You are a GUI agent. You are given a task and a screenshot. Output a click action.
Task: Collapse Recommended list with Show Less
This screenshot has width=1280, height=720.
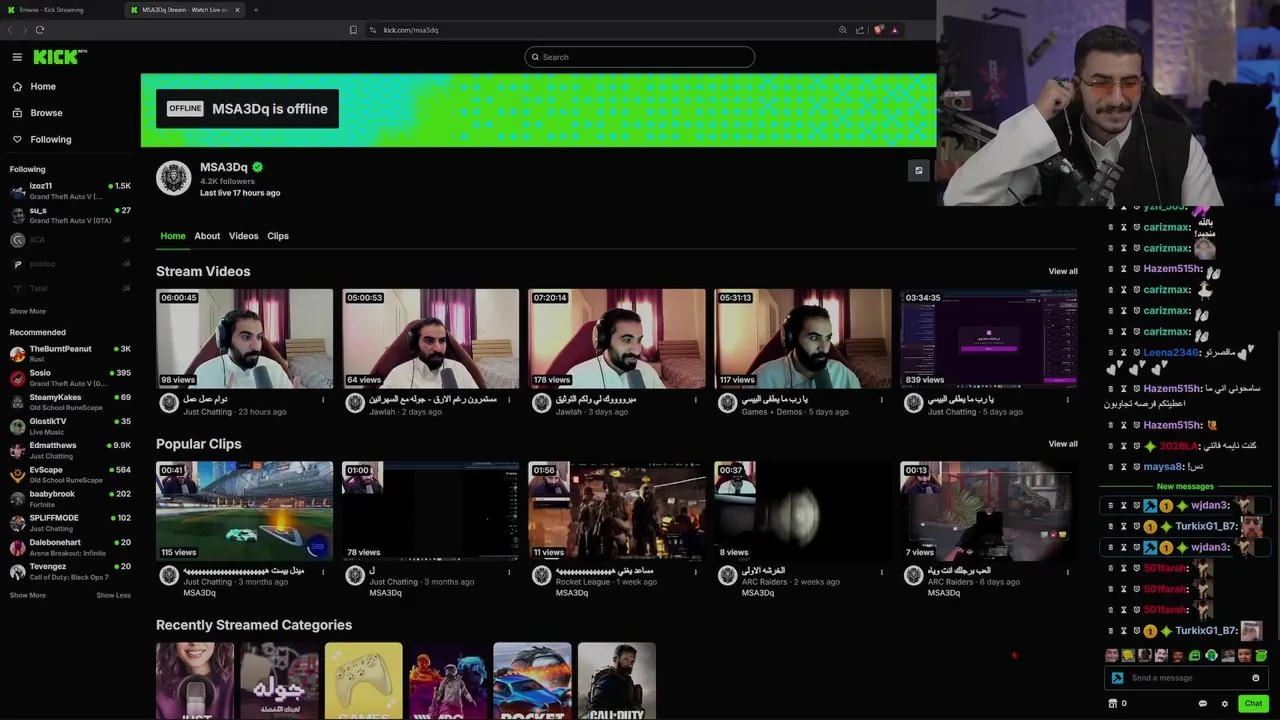point(113,595)
